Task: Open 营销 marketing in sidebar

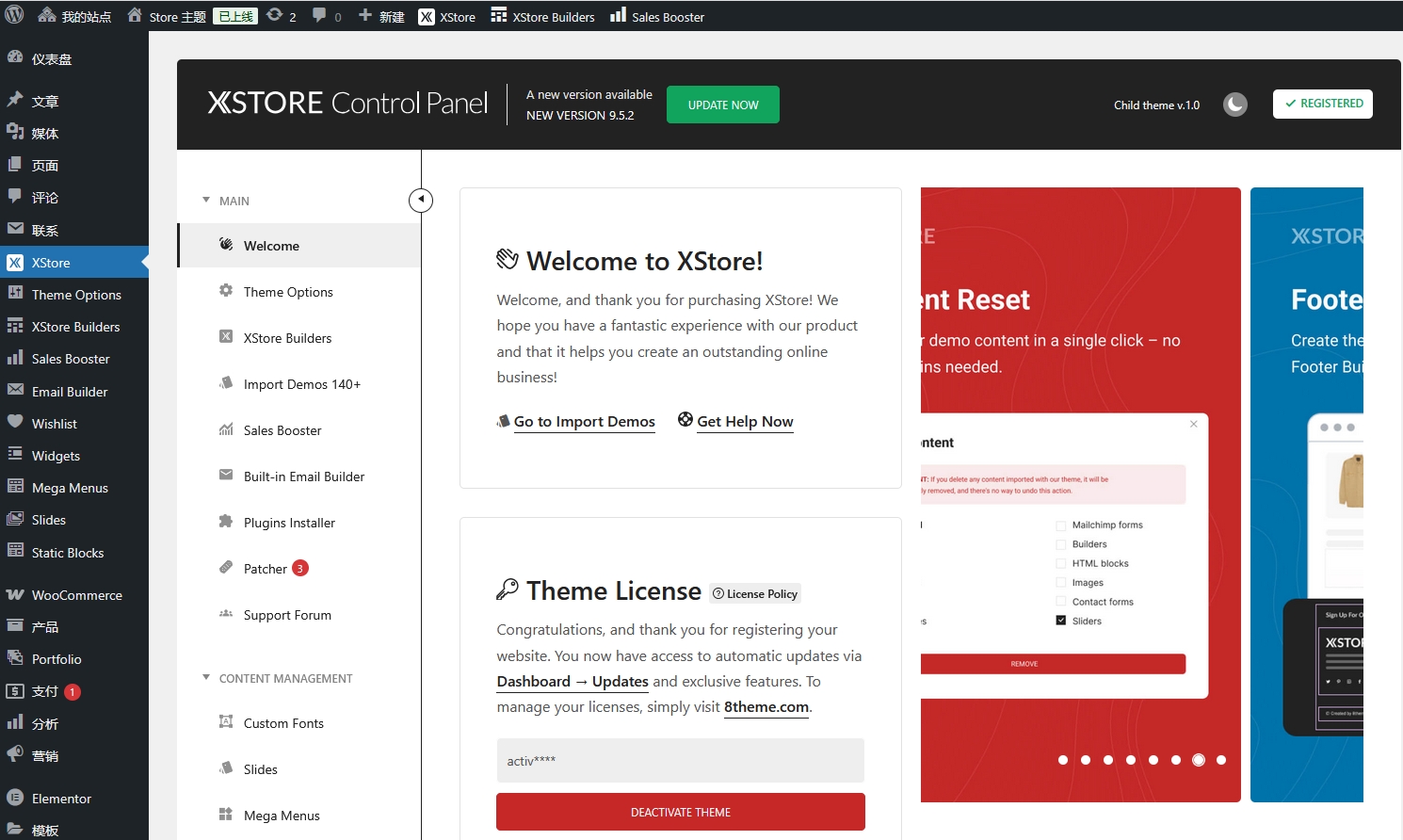Action: tap(74, 756)
